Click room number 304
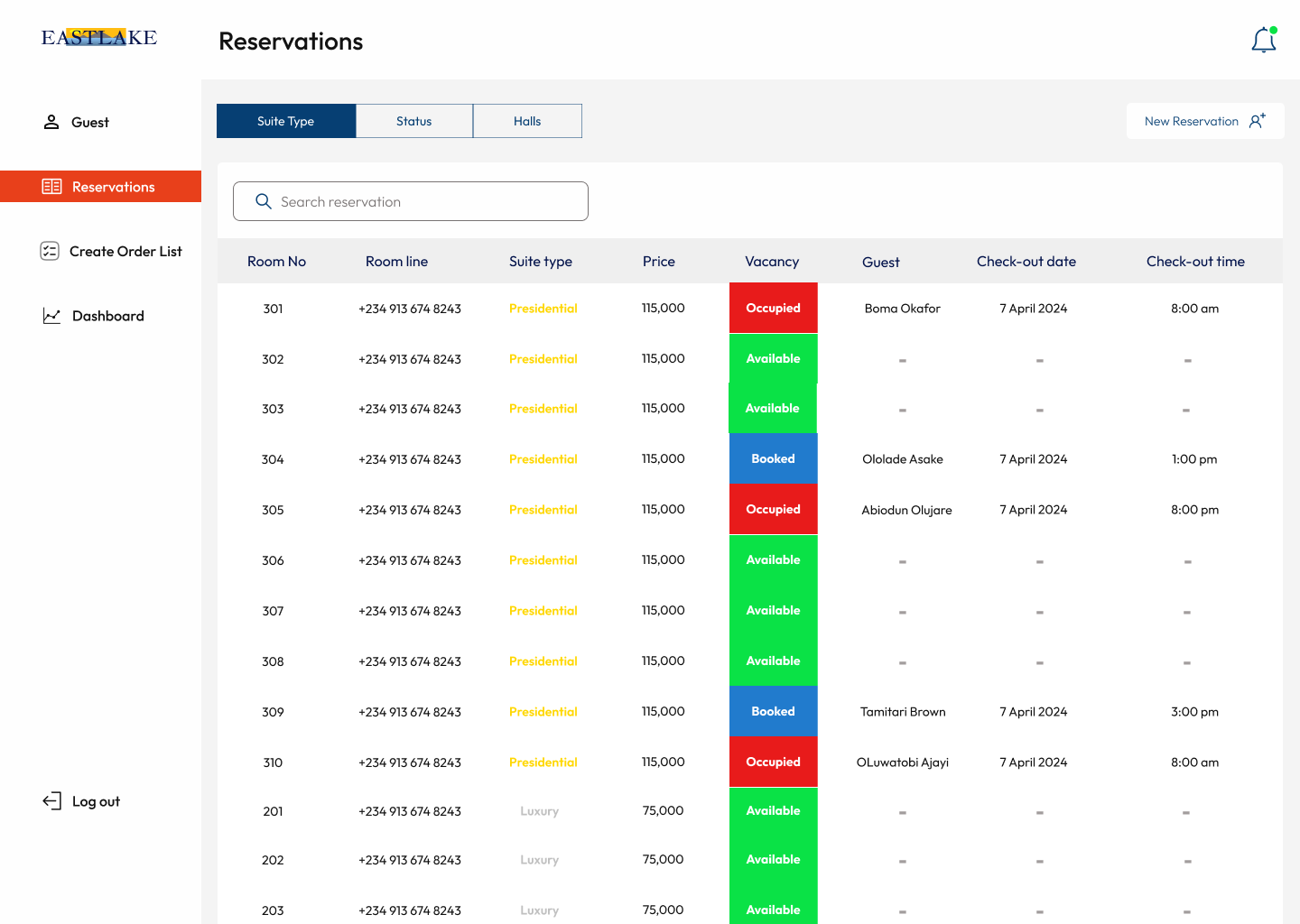 273,459
